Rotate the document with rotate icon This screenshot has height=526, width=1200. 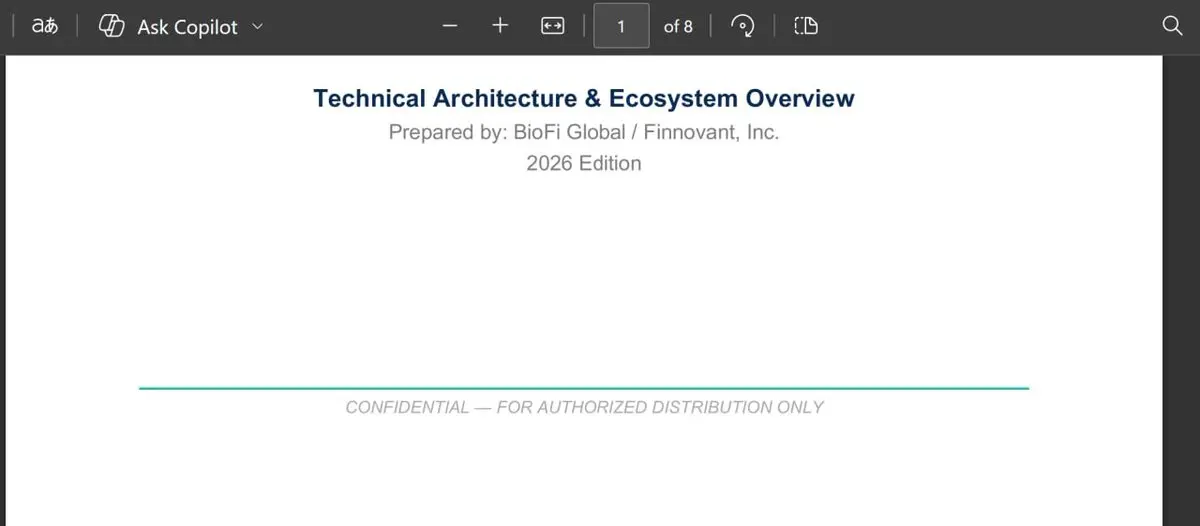point(743,27)
